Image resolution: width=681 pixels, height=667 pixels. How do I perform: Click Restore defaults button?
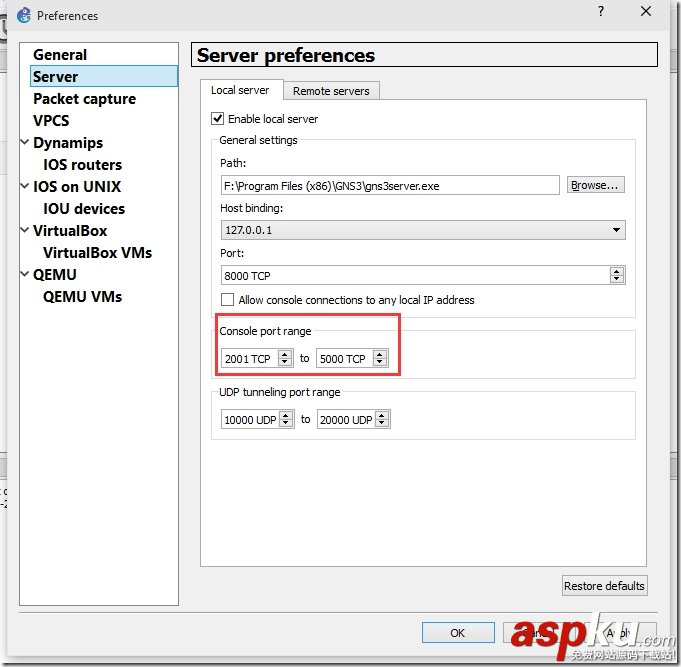(x=604, y=586)
